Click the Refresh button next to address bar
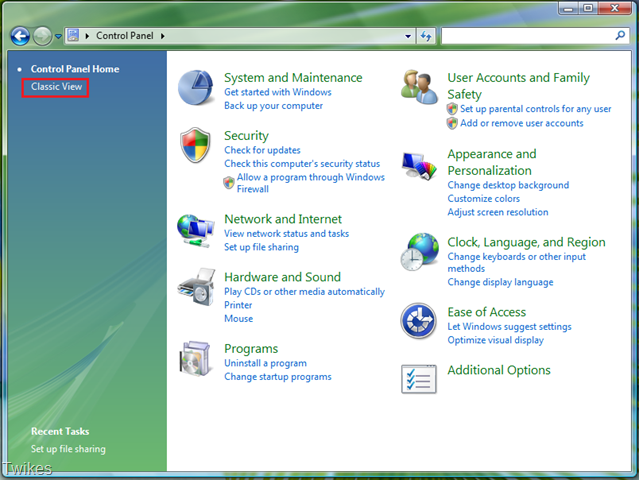639x480 pixels. click(426, 36)
